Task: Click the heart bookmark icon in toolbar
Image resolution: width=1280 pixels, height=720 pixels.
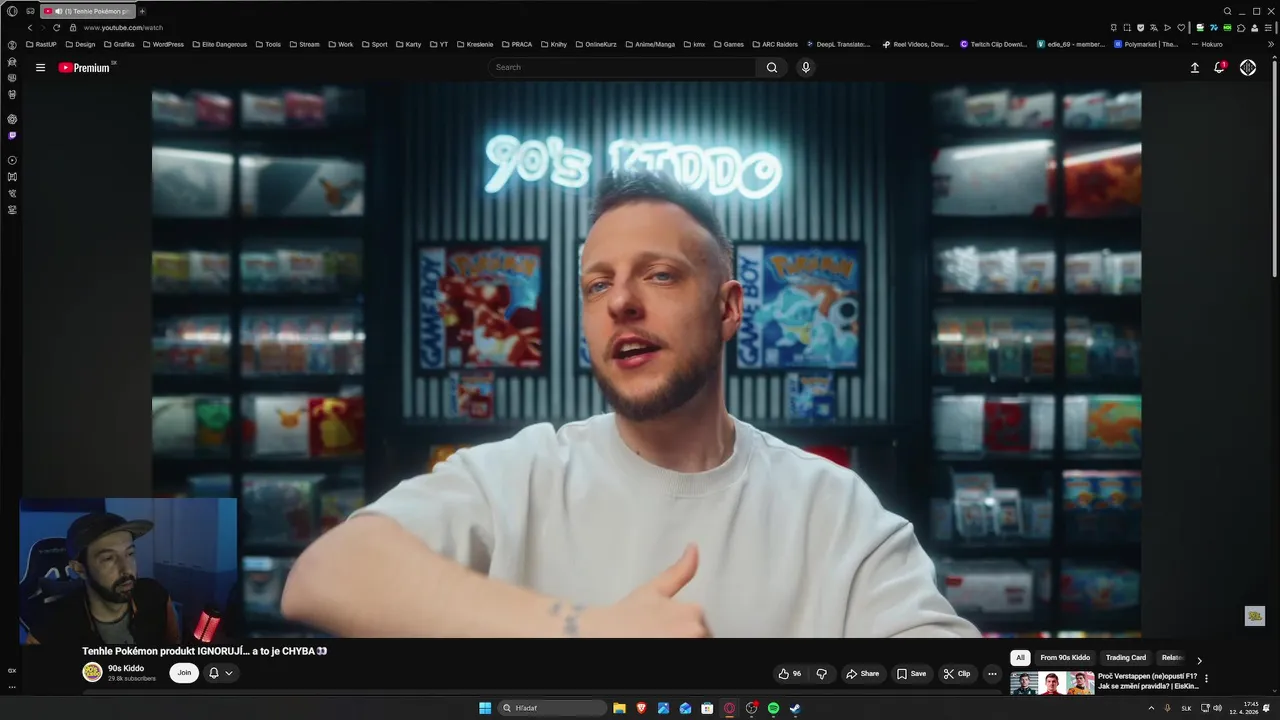Action: [x=1181, y=28]
